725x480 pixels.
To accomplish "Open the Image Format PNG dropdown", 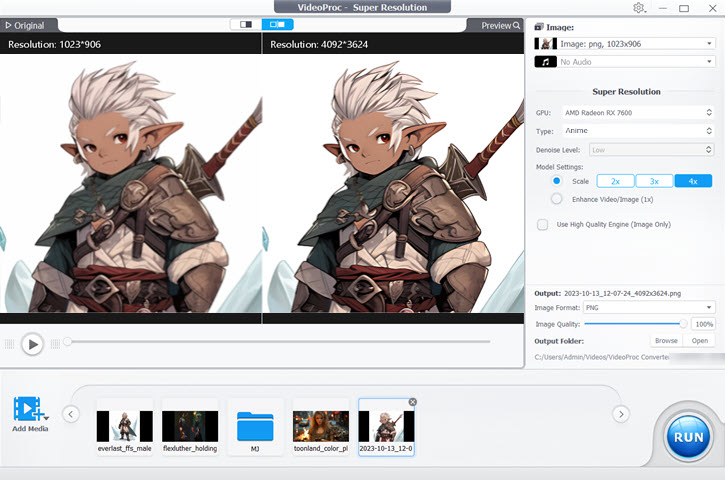I will point(649,307).
